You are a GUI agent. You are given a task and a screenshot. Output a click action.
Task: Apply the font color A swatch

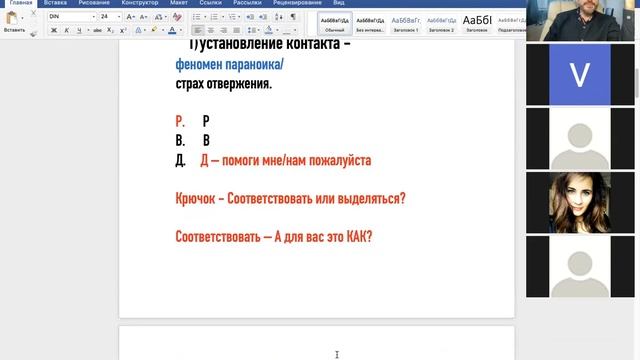point(172,30)
